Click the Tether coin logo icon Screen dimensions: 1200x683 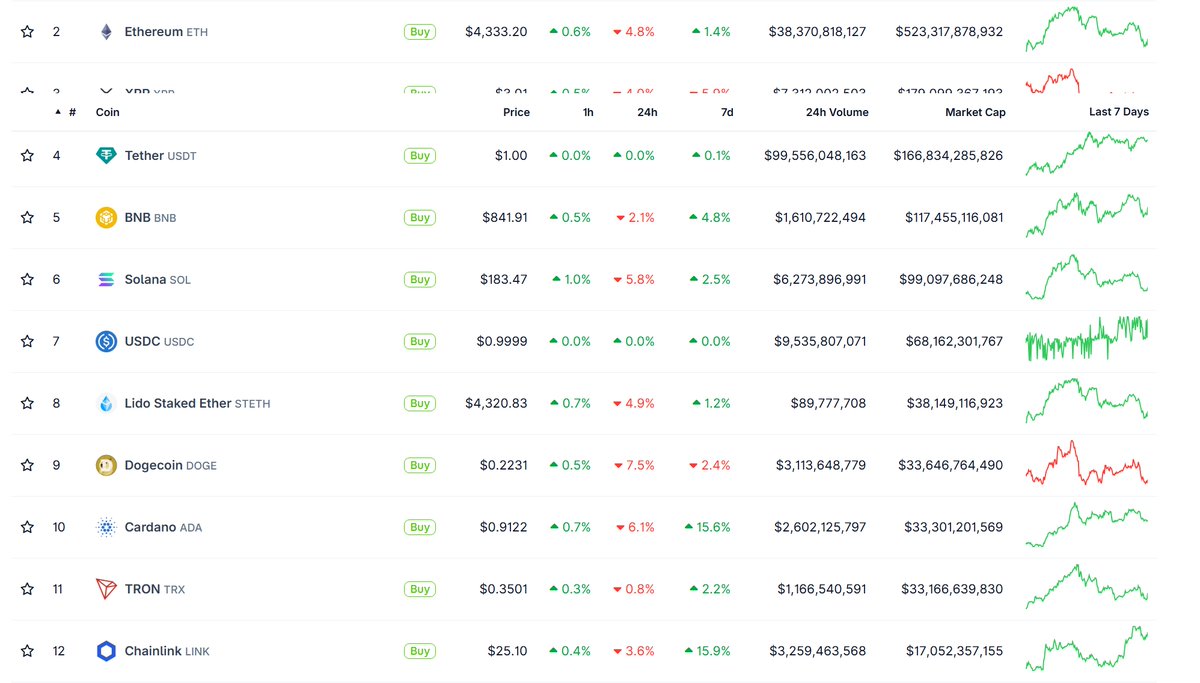coord(106,155)
